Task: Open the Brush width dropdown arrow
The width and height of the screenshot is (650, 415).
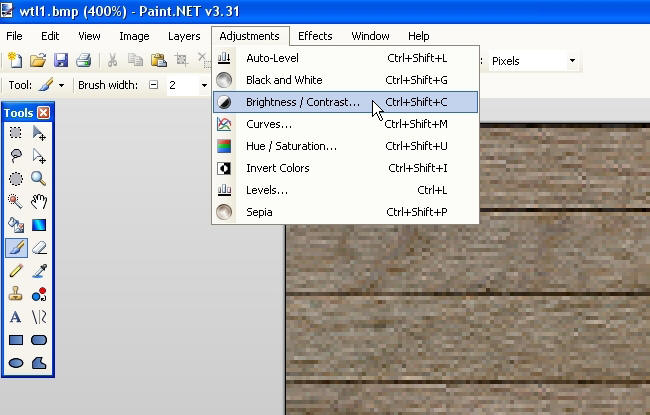Action: click(x=204, y=85)
